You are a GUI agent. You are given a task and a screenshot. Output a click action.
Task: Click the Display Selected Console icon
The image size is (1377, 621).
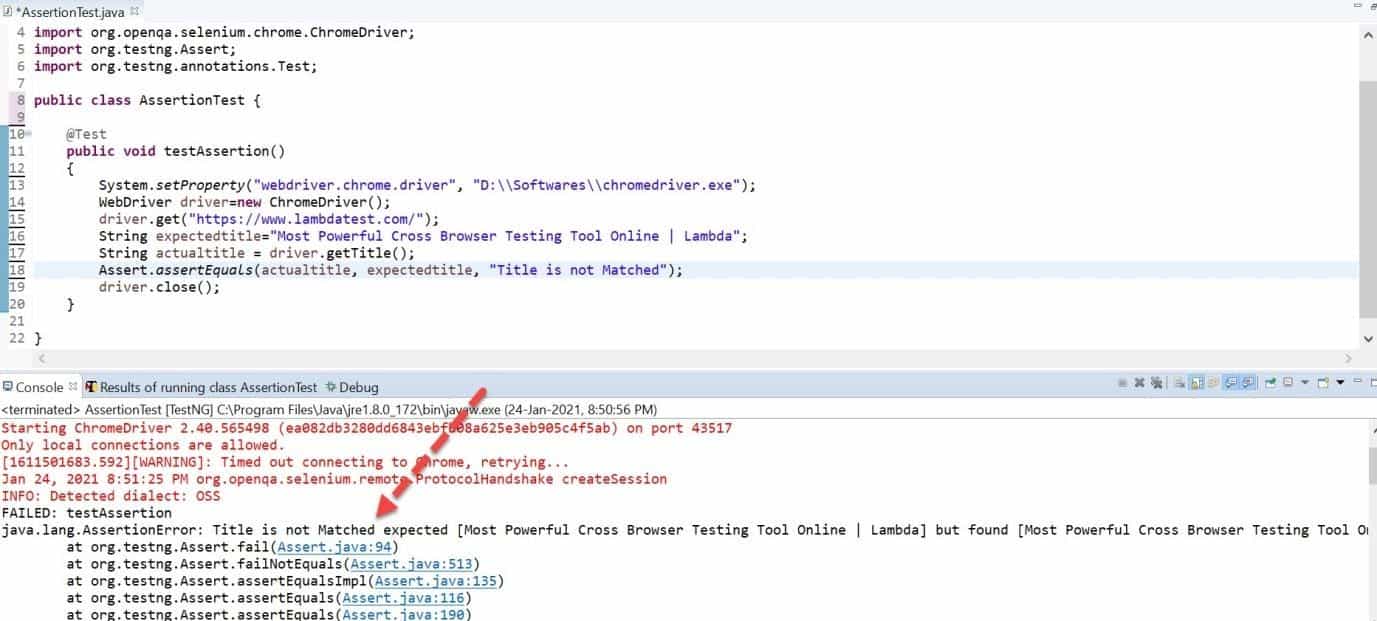point(1288,383)
